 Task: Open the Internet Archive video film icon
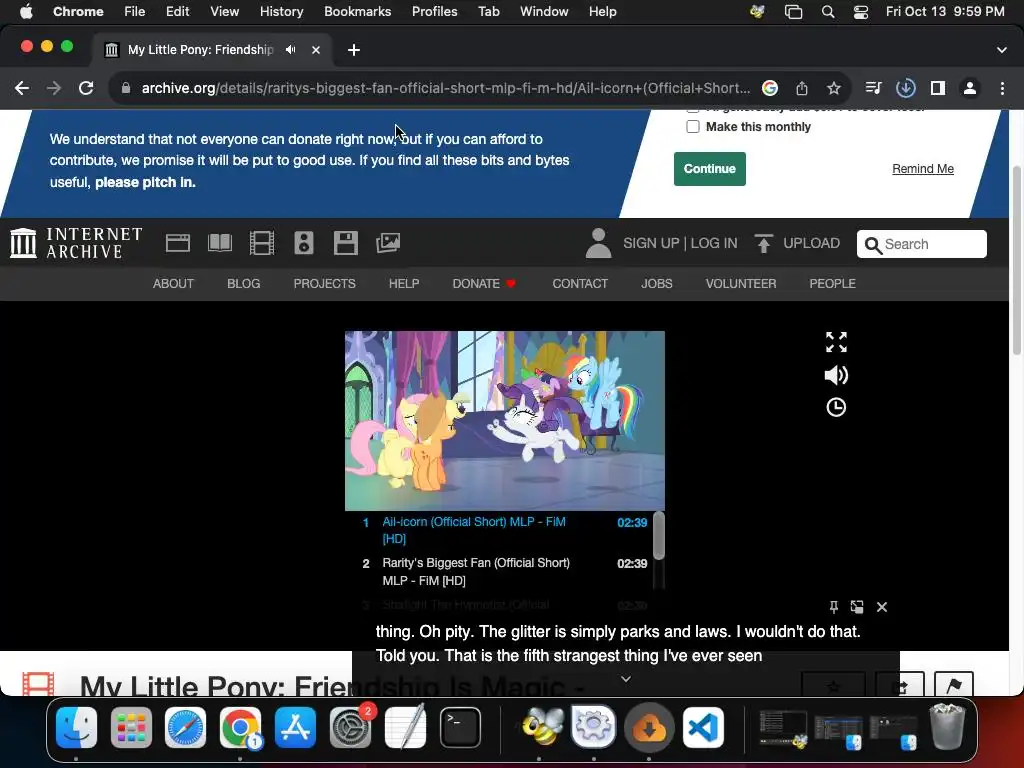(261, 243)
